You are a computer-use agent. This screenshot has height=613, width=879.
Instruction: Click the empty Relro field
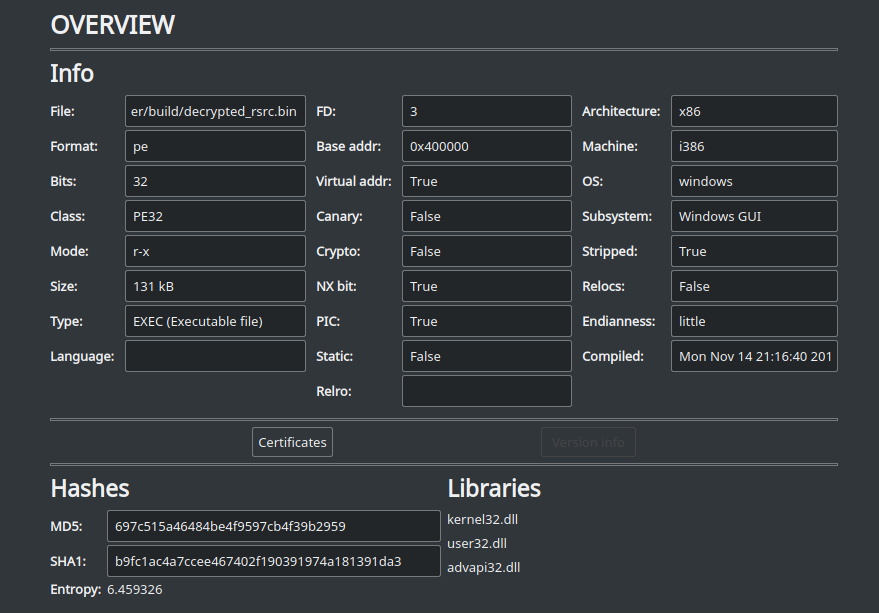tap(486, 391)
